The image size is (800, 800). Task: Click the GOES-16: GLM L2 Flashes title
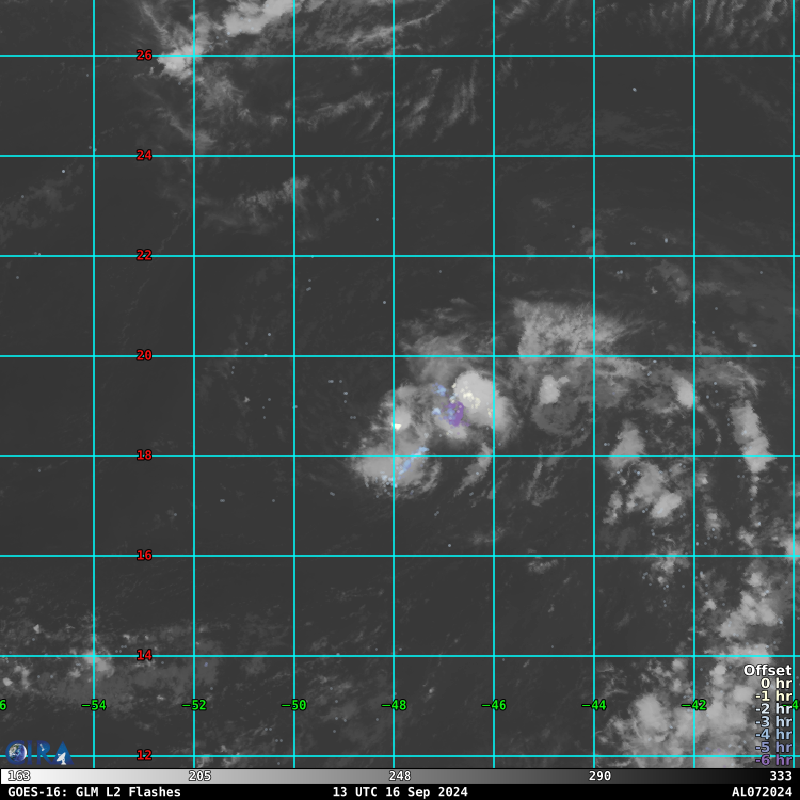point(94,792)
